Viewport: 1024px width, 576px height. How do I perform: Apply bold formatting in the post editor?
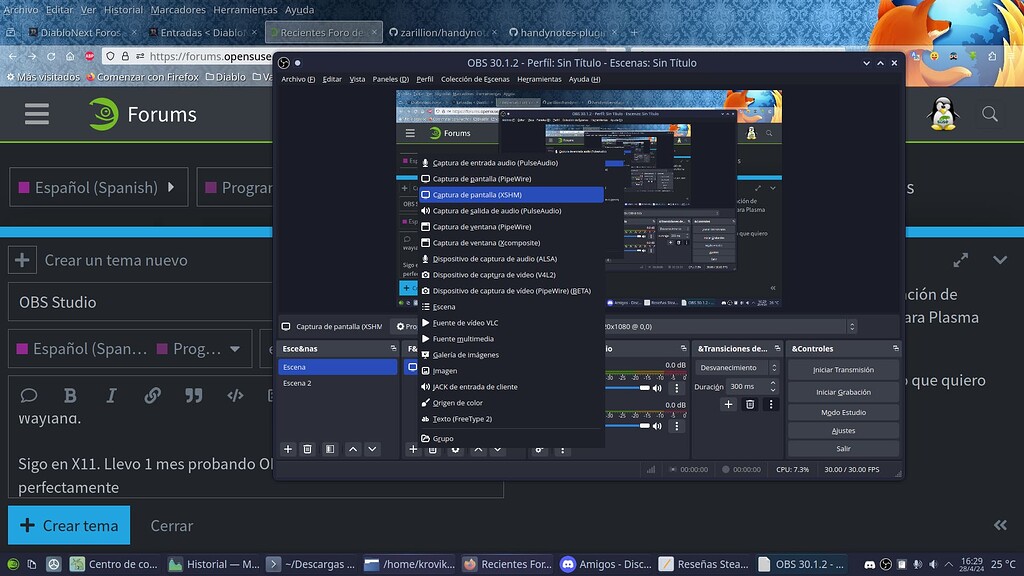point(68,395)
